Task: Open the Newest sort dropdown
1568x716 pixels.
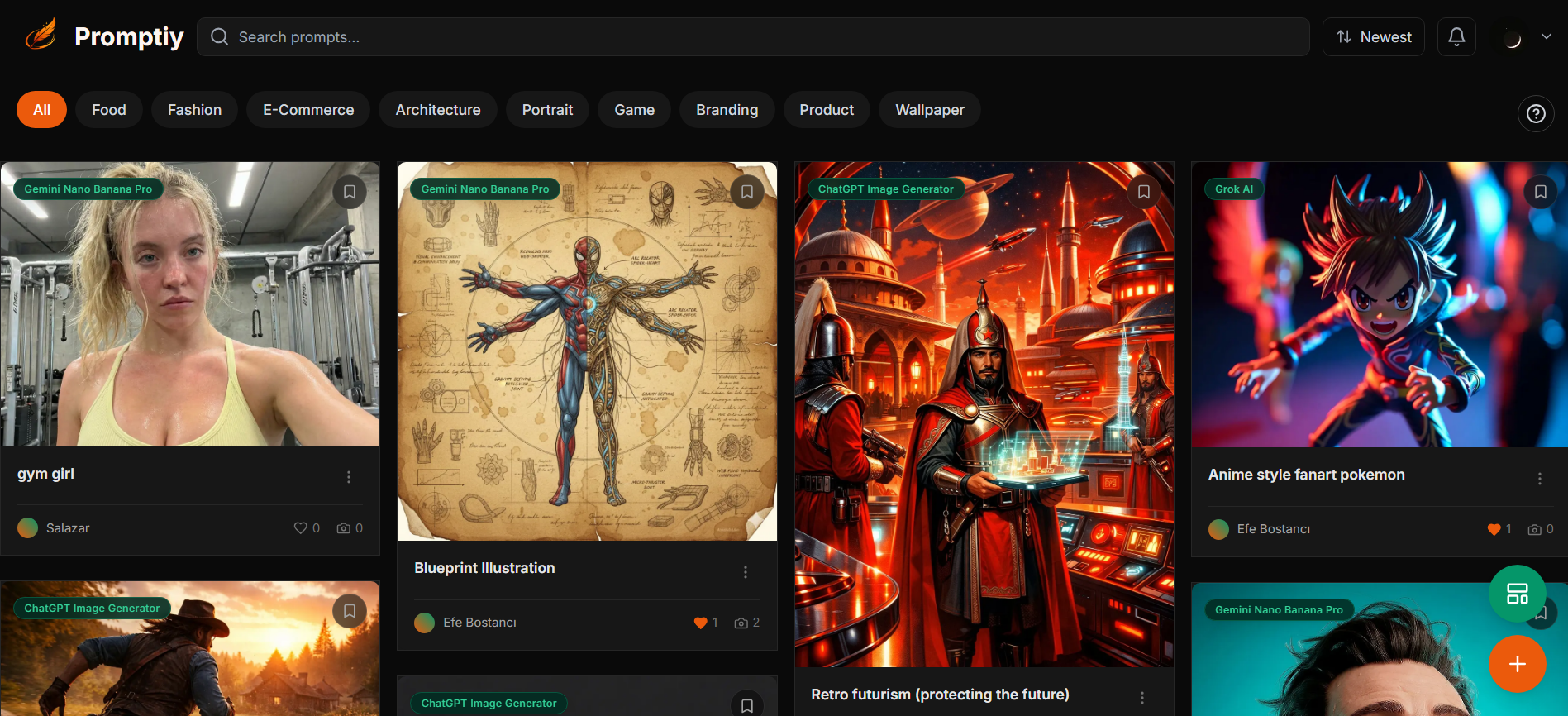Action: (1373, 37)
